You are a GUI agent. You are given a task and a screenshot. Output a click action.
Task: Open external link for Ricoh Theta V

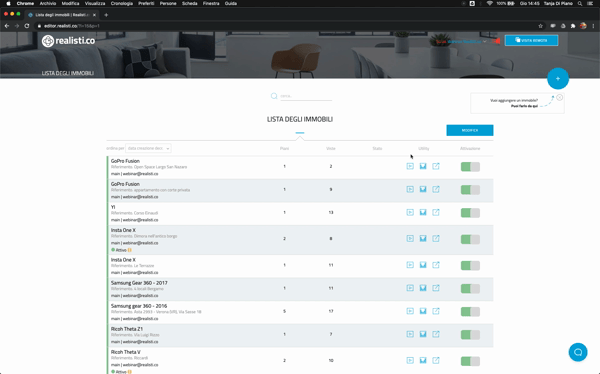(436, 360)
